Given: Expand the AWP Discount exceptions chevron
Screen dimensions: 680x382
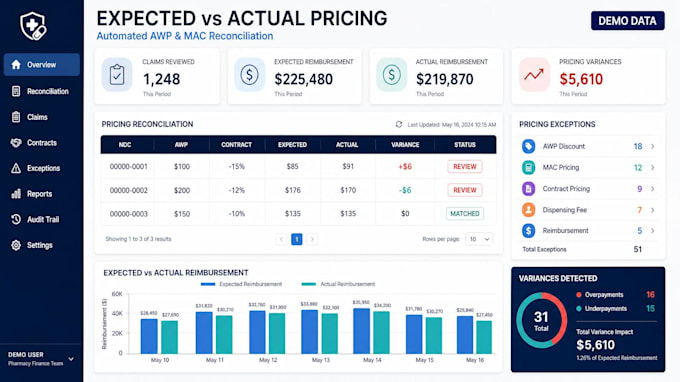Looking at the screenshot, I should [x=652, y=147].
